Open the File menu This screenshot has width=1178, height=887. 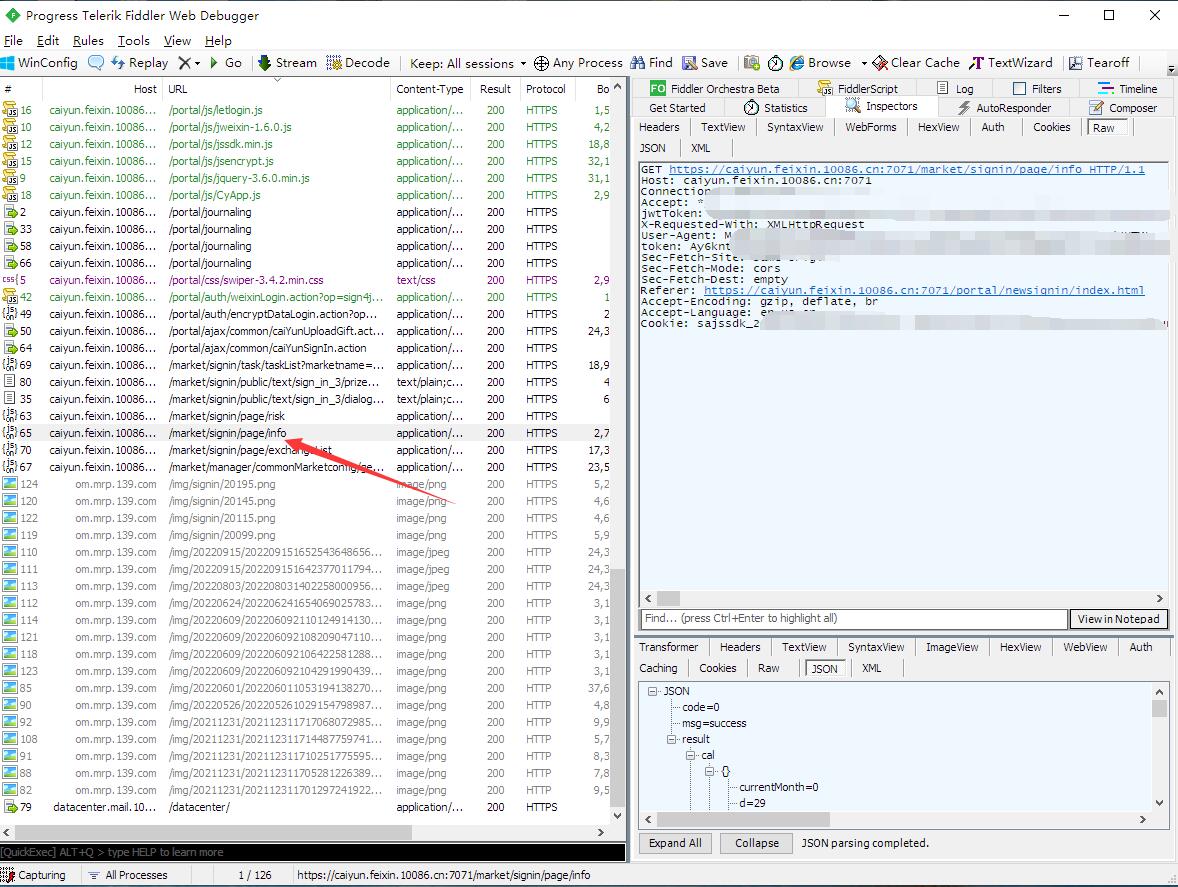coord(14,41)
